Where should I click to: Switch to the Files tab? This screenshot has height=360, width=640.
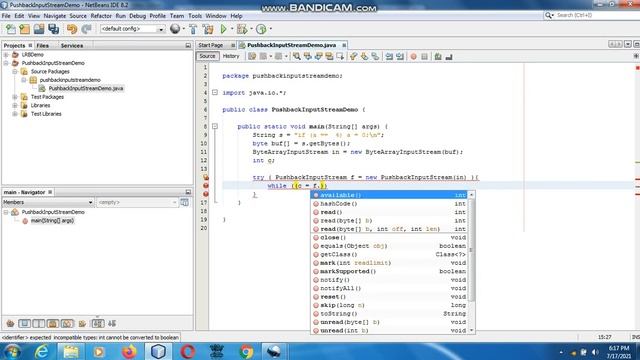click(42, 46)
